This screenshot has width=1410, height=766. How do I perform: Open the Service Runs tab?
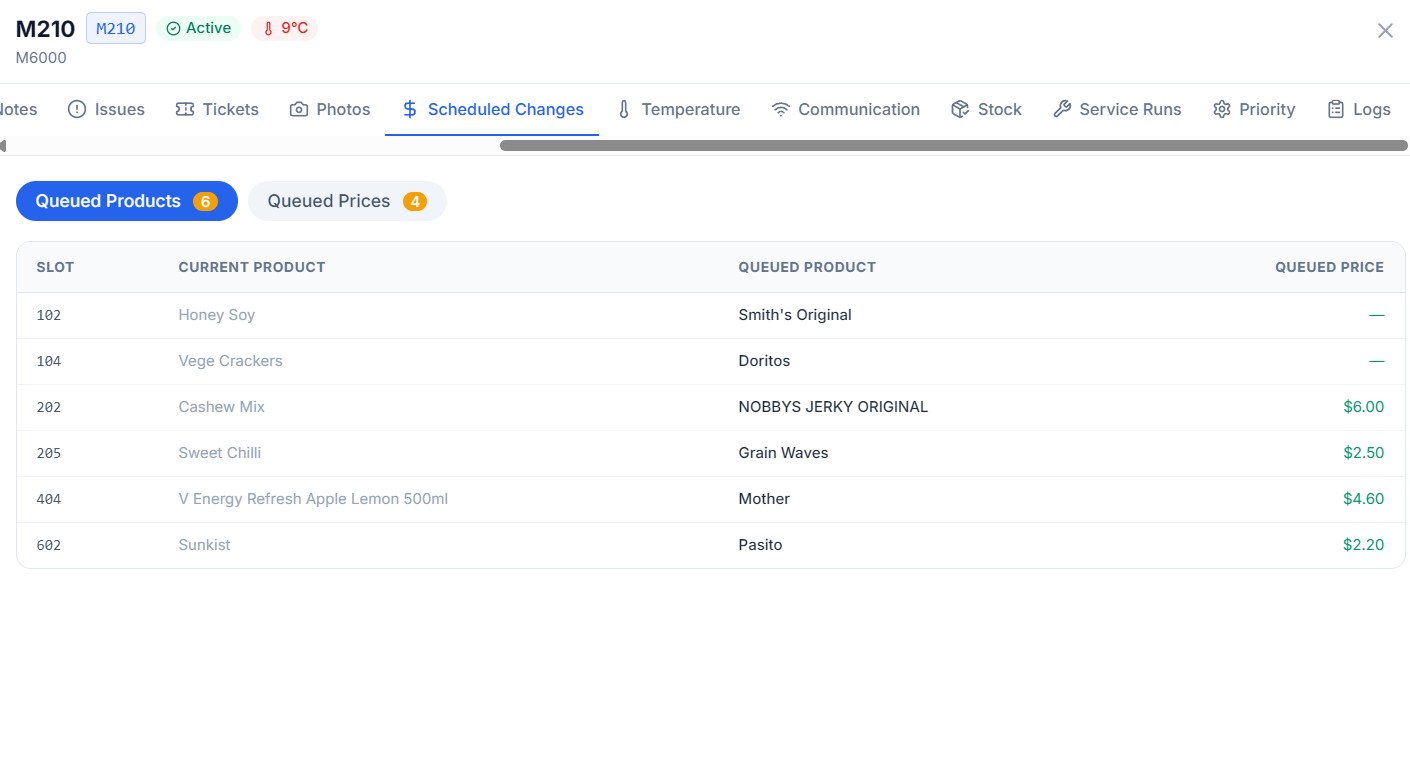[x=1117, y=109]
